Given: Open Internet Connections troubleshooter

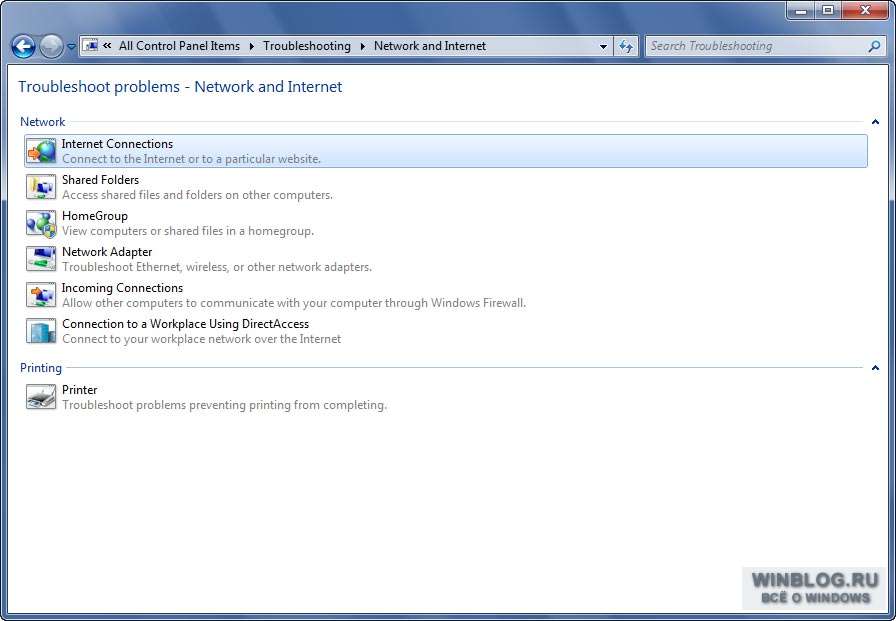Looking at the screenshot, I should (446, 151).
